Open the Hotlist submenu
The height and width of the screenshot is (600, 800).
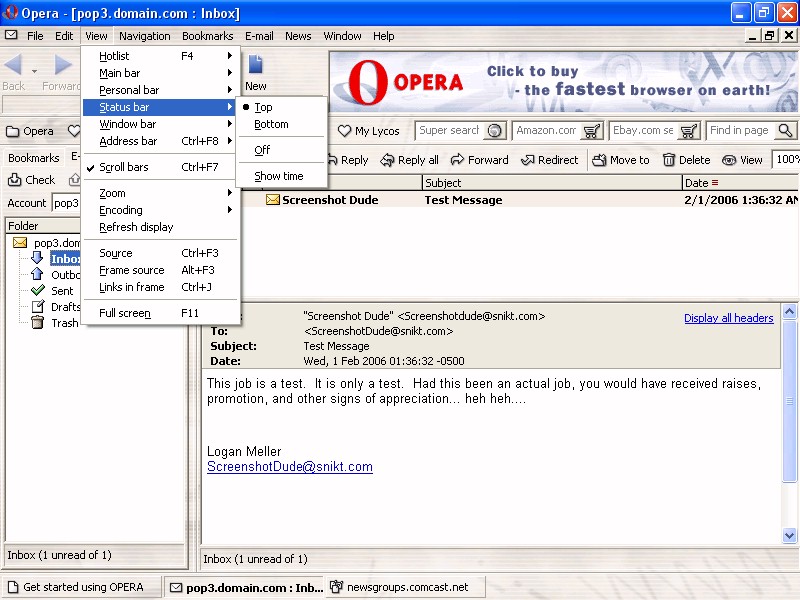pyautogui.click(x=114, y=56)
